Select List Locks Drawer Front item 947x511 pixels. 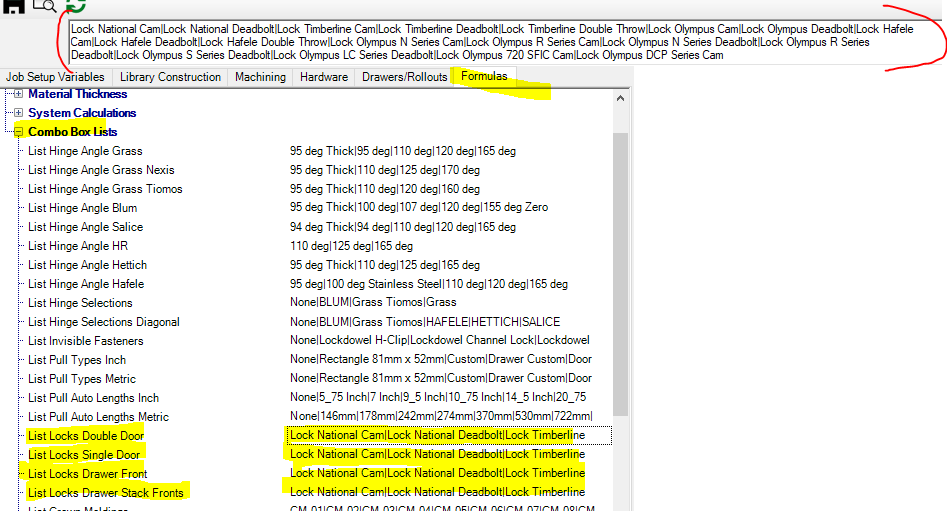[x=88, y=474]
